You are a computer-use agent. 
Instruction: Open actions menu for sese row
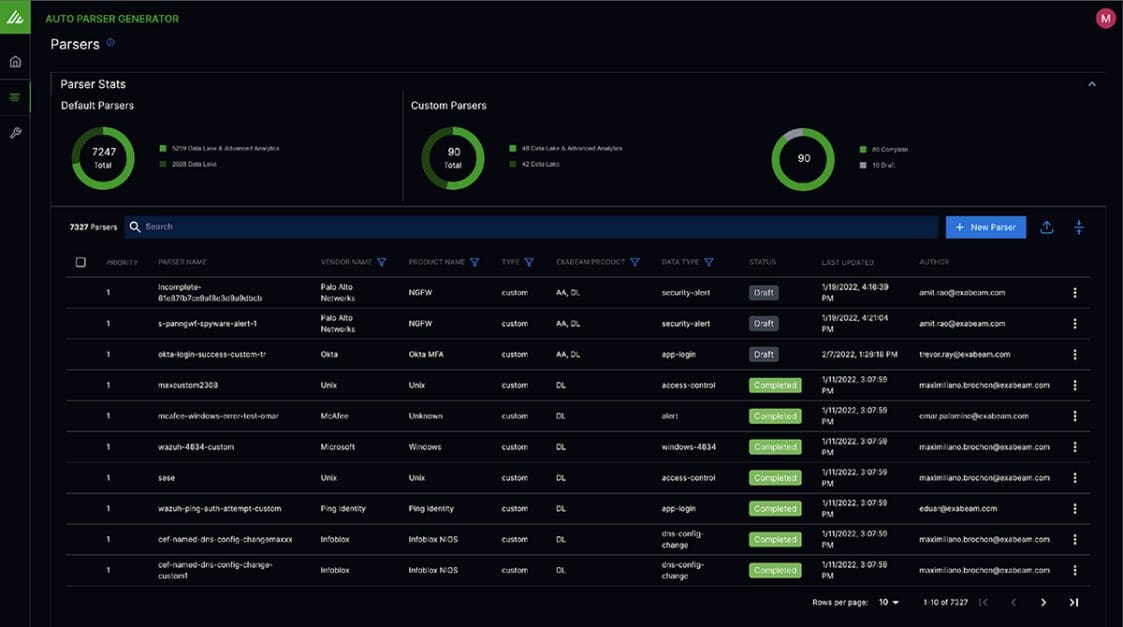(1074, 478)
